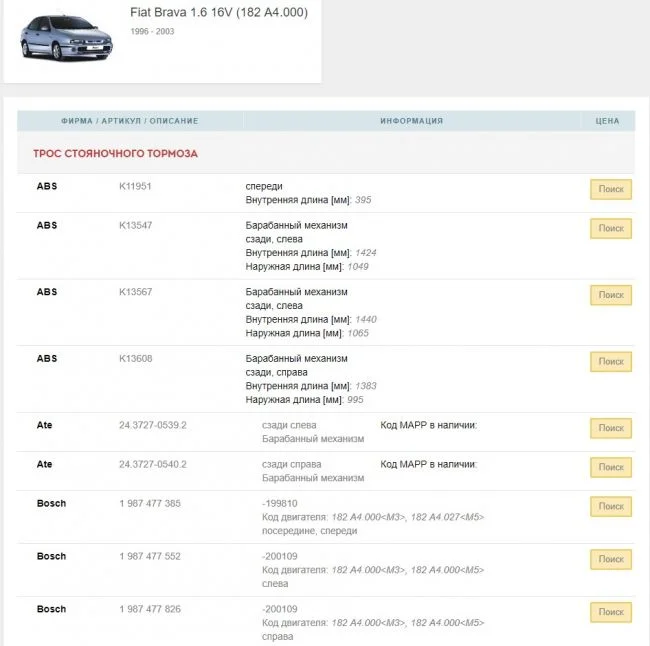
Task: Click Поиск next to K13608
Action: tap(610, 362)
